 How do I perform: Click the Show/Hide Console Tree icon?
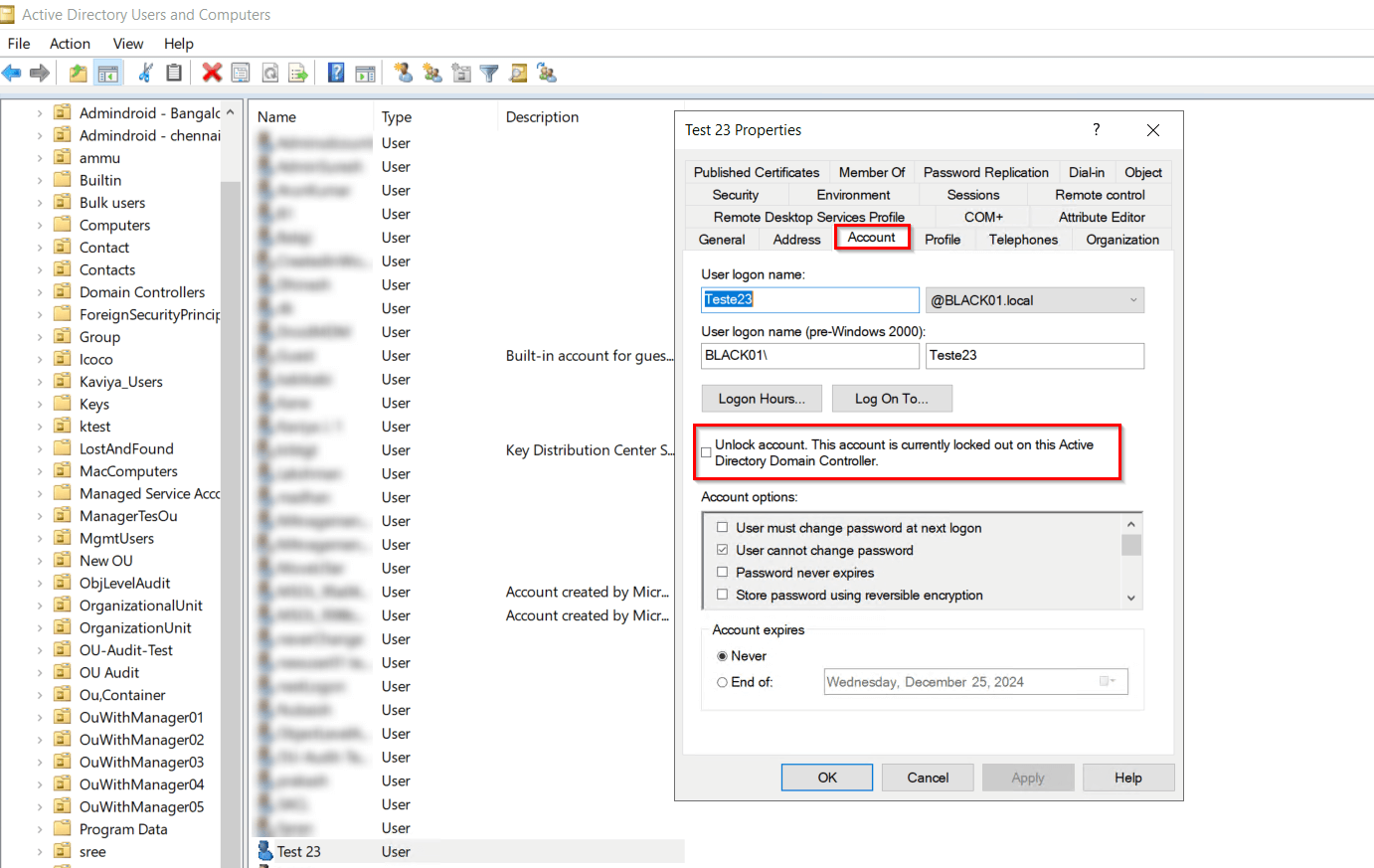(x=108, y=72)
